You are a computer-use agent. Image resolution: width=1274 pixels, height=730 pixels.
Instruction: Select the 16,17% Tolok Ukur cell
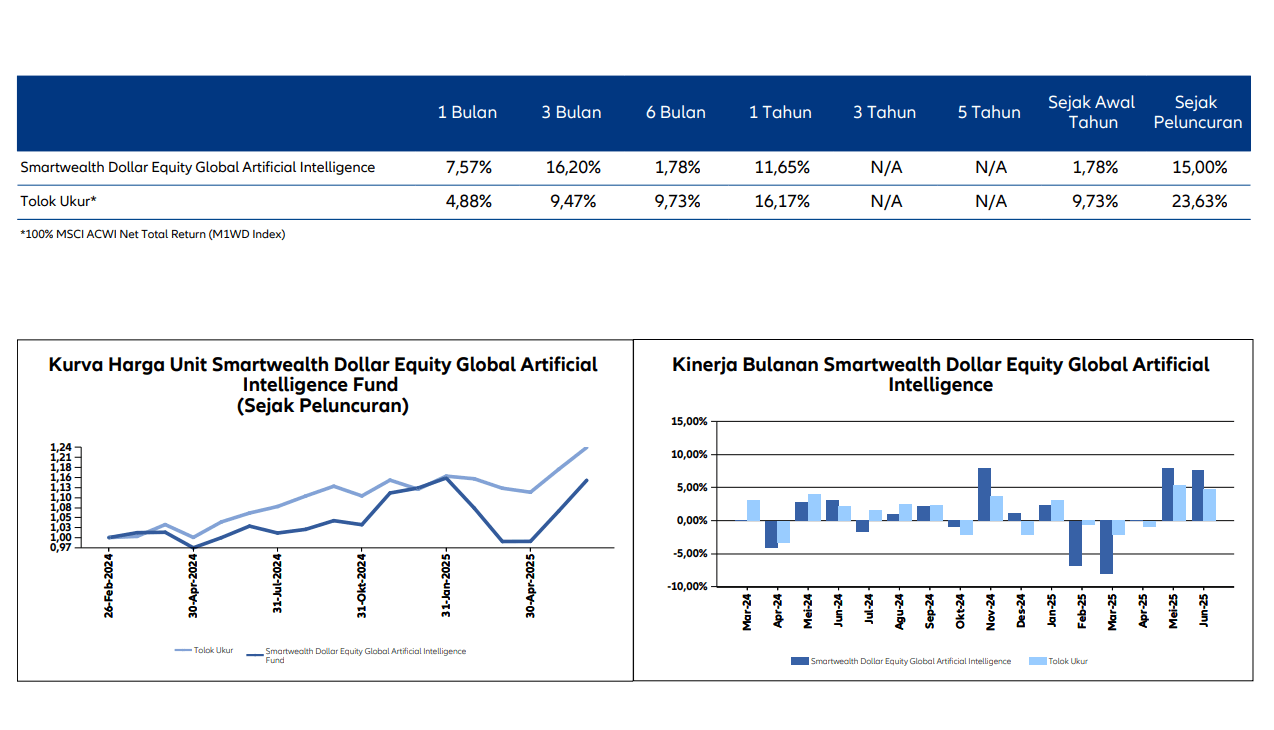(781, 202)
